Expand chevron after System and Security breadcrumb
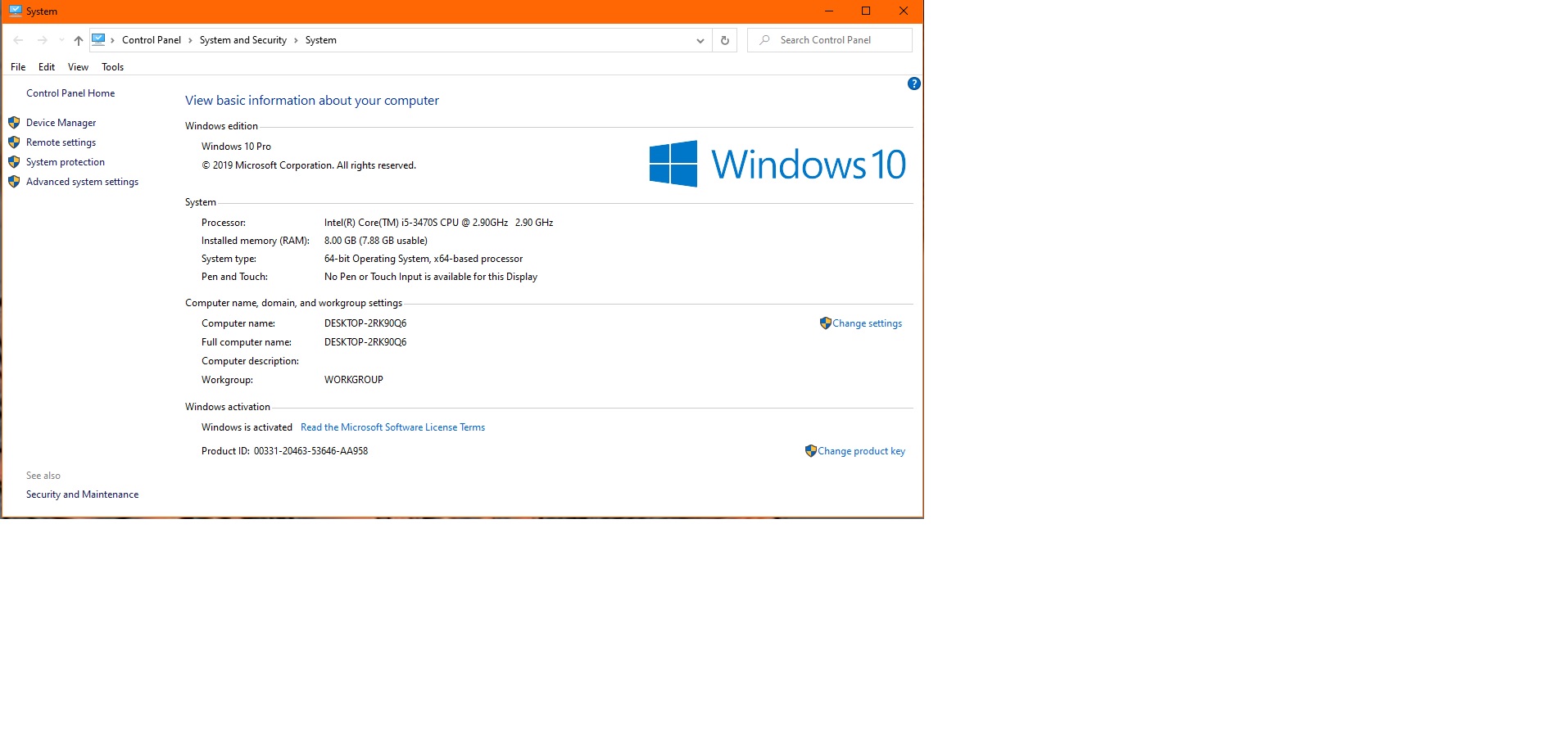Screen dimensions: 1568x745 click(296, 40)
